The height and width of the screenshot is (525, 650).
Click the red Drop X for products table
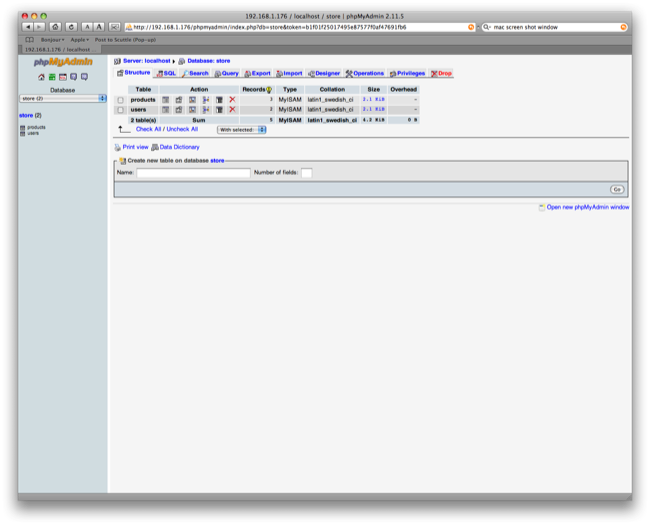click(232, 100)
